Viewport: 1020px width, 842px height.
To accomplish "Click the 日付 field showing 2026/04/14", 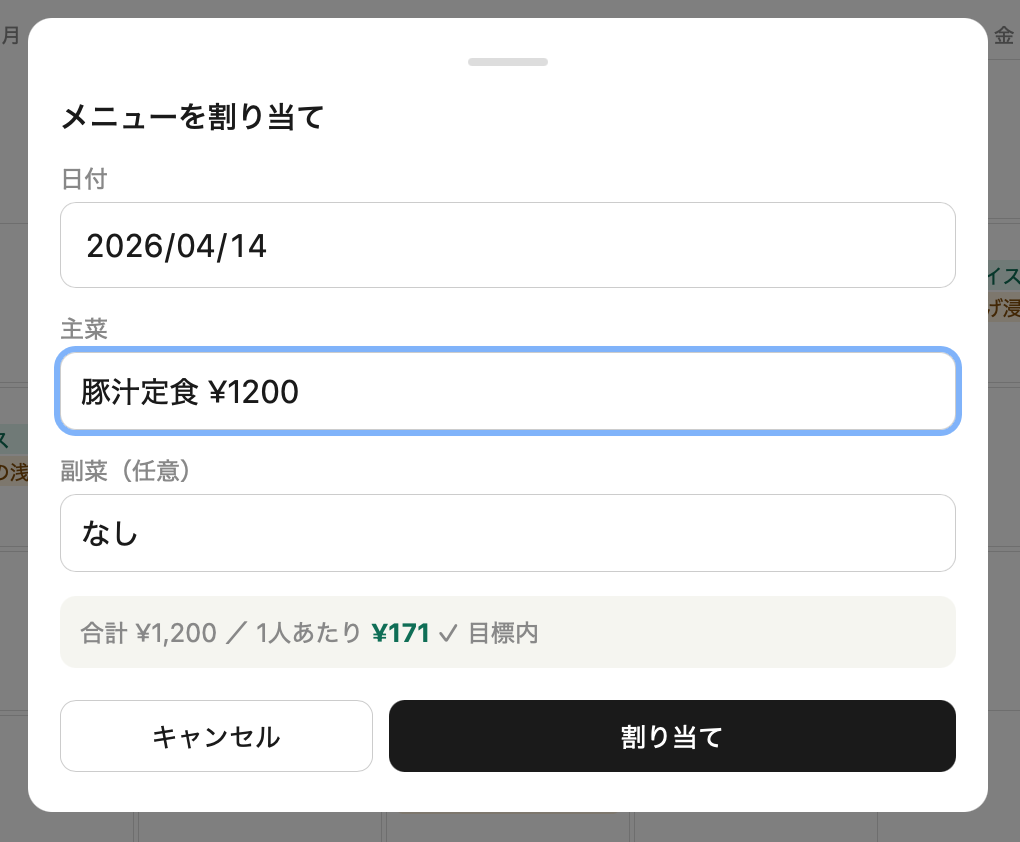I will pyautogui.click(x=508, y=245).
